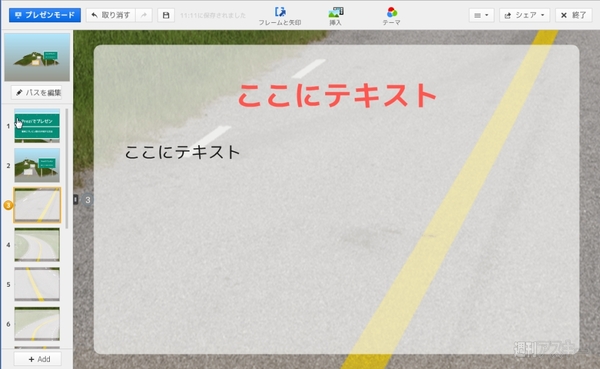Select path step 4 thumbnail

point(37,245)
